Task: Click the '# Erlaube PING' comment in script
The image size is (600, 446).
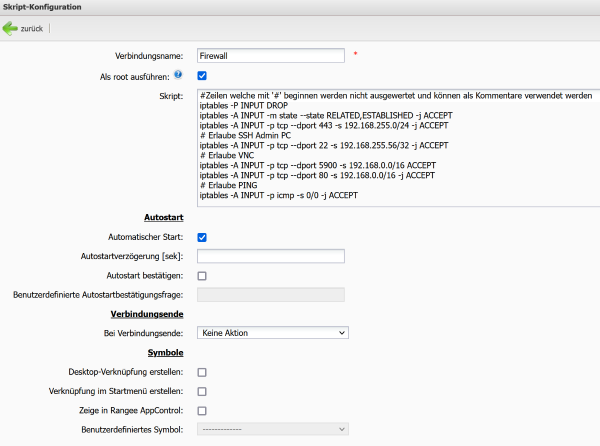Action: pyautogui.click(x=229, y=185)
